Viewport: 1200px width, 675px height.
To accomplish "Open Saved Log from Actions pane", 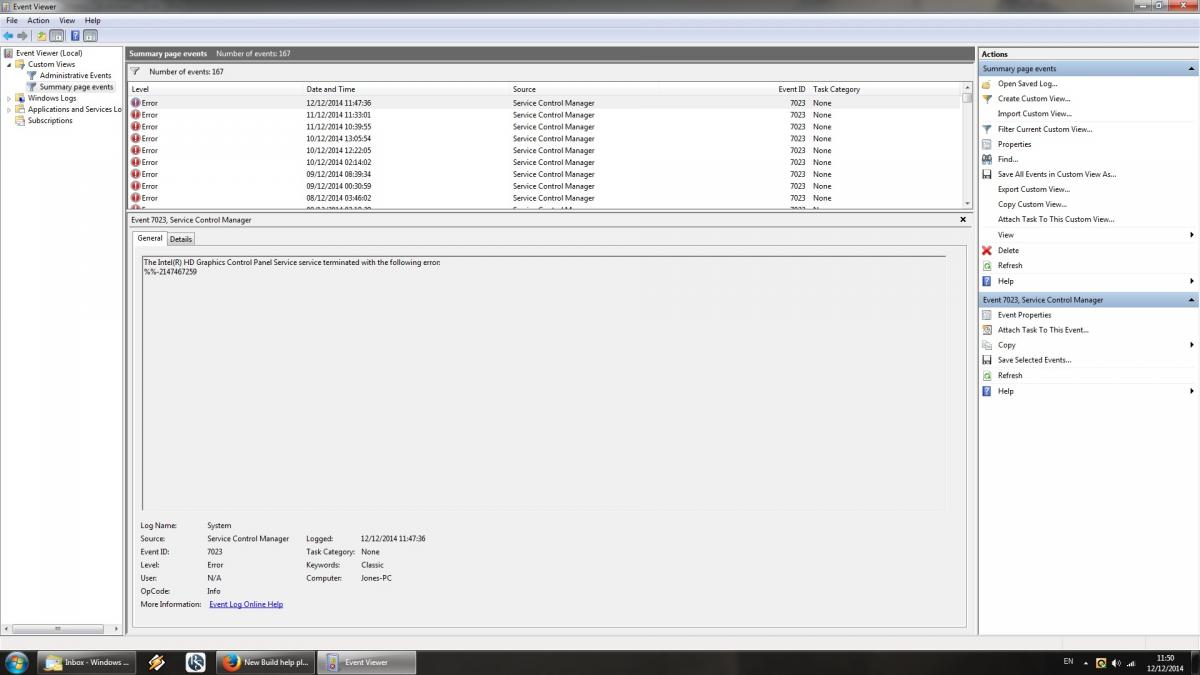I will pos(1027,84).
